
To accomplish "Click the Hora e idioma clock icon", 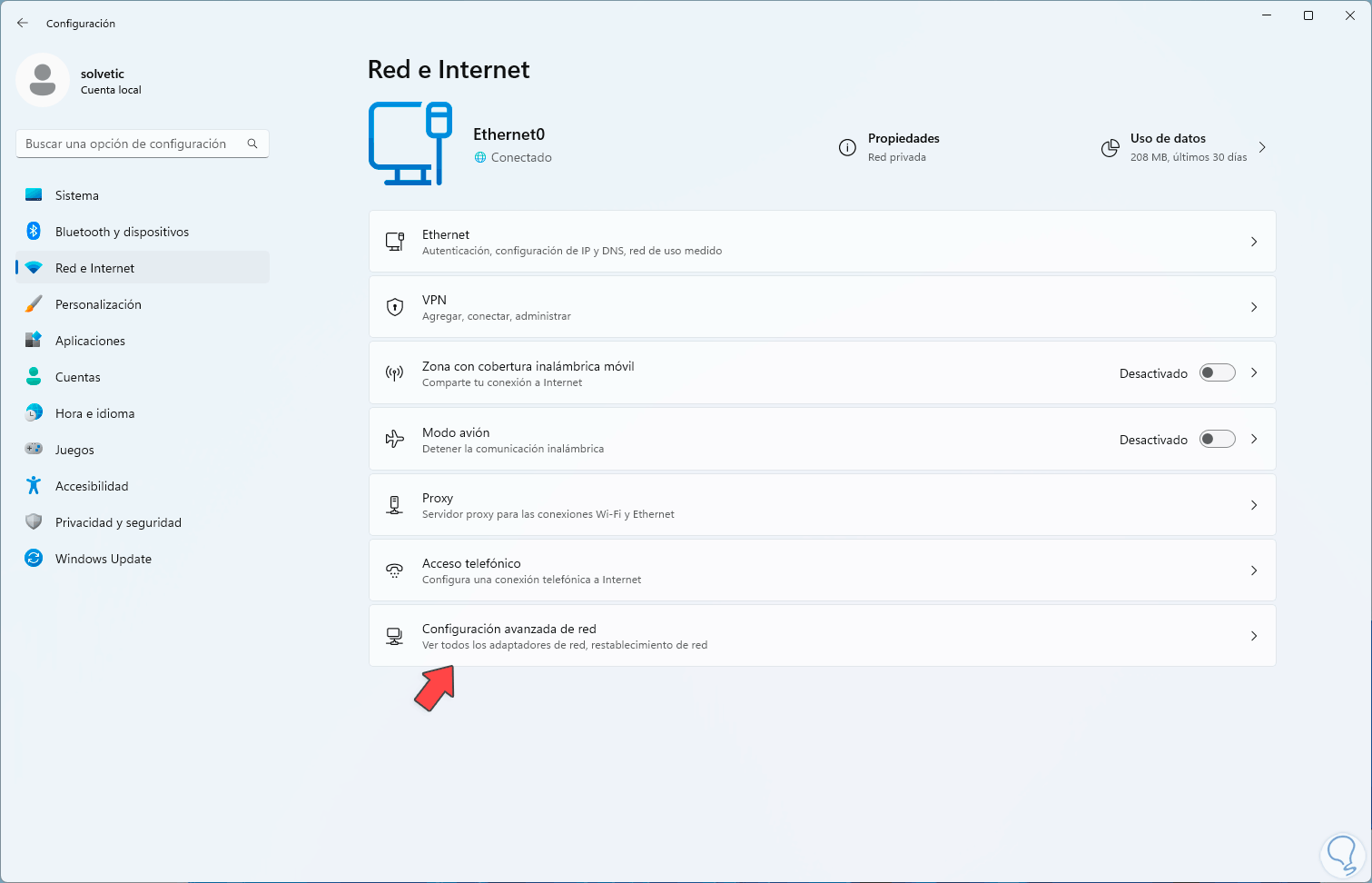I will tap(34, 413).
